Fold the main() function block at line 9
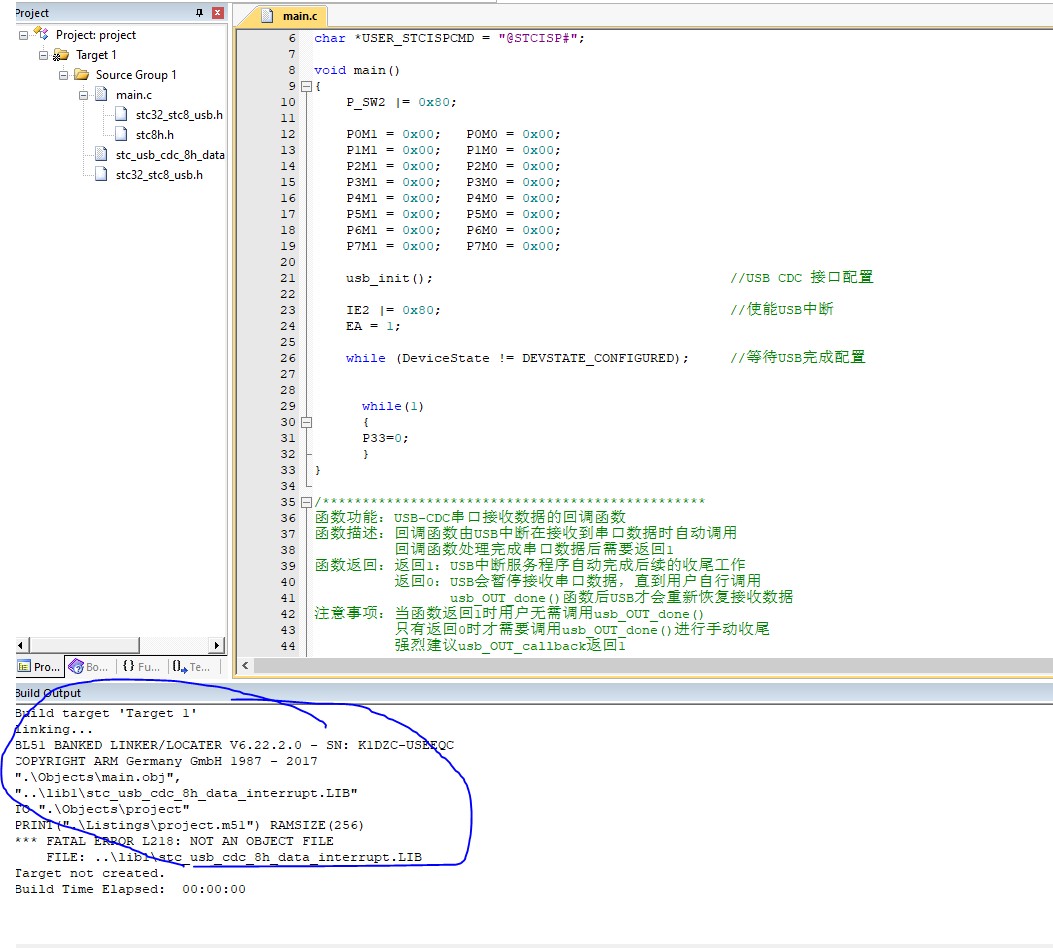The image size is (1053, 948). [307, 86]
